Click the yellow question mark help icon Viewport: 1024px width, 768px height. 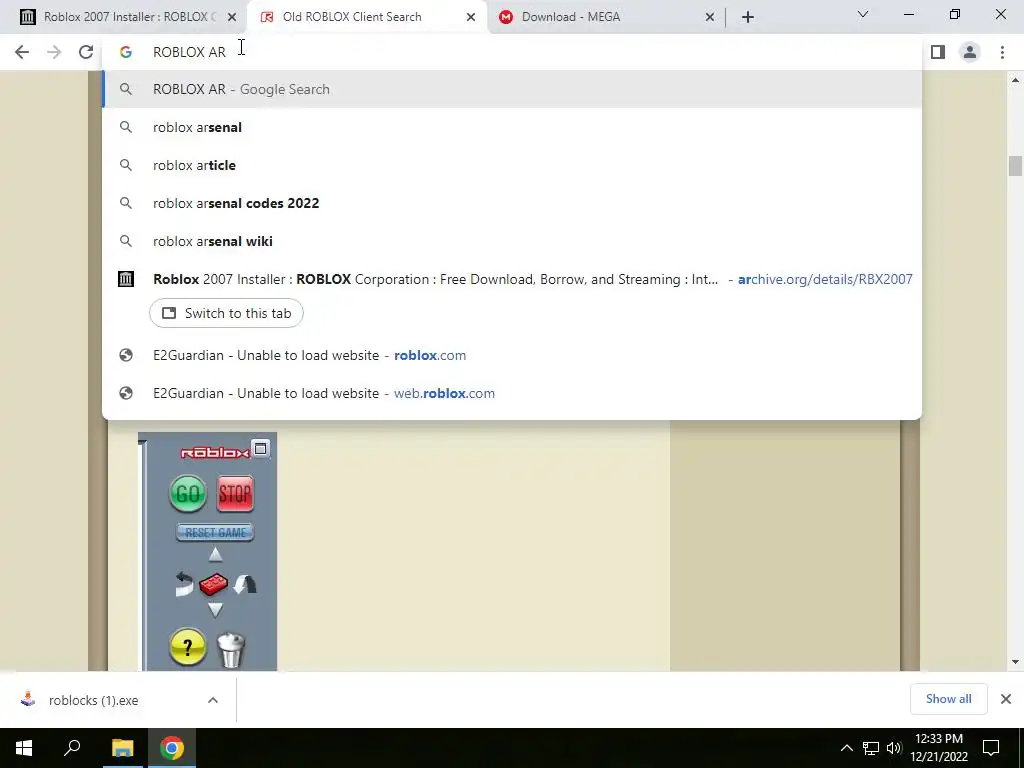point(187,647)
